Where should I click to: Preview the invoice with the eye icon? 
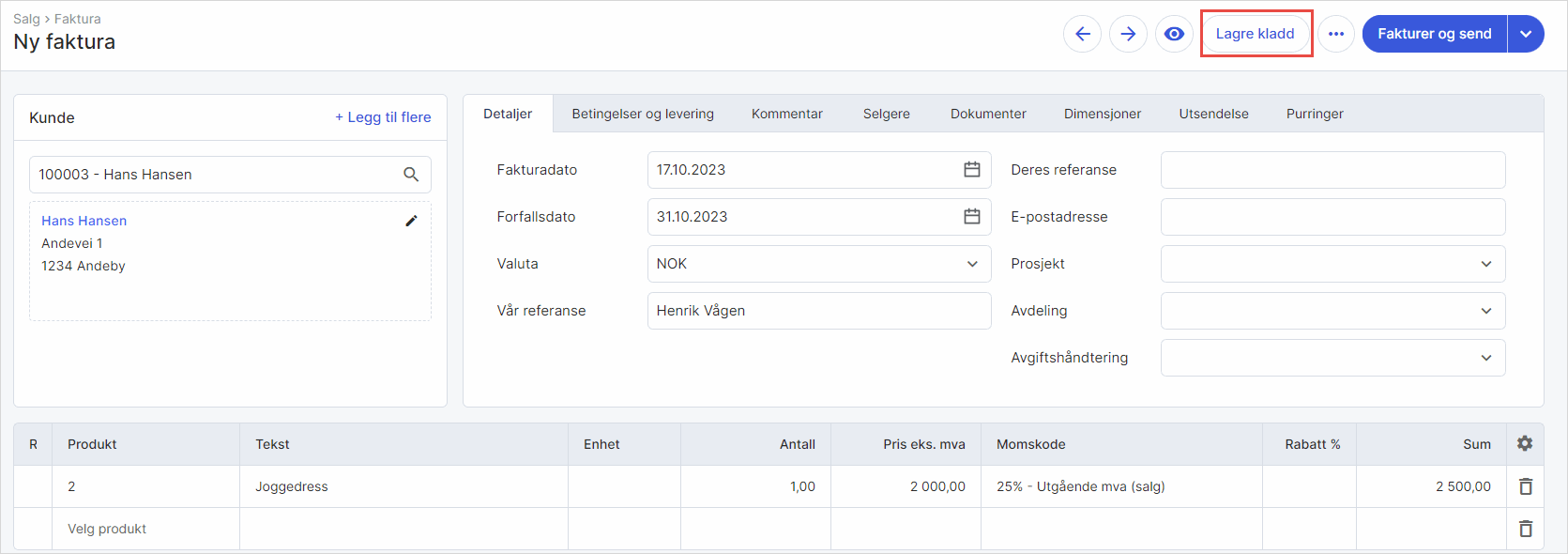tap(1174, 34)
